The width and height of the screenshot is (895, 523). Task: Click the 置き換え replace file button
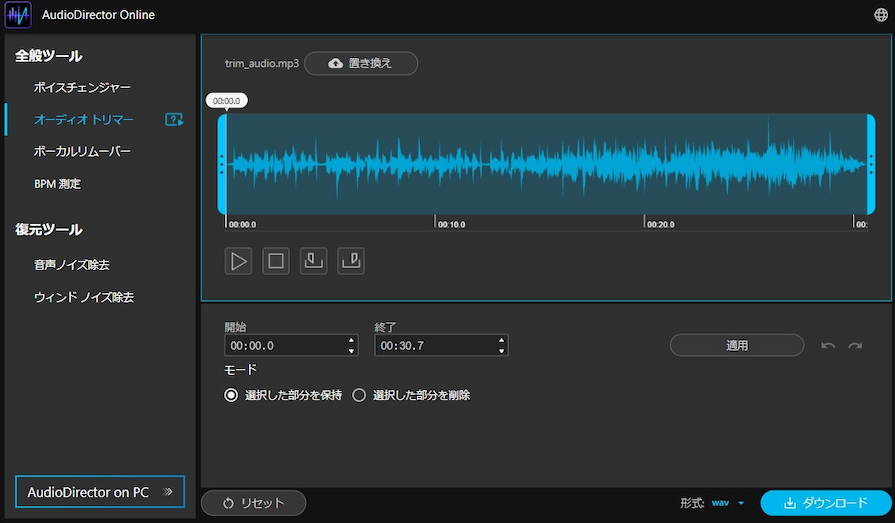tap(361, 63)
